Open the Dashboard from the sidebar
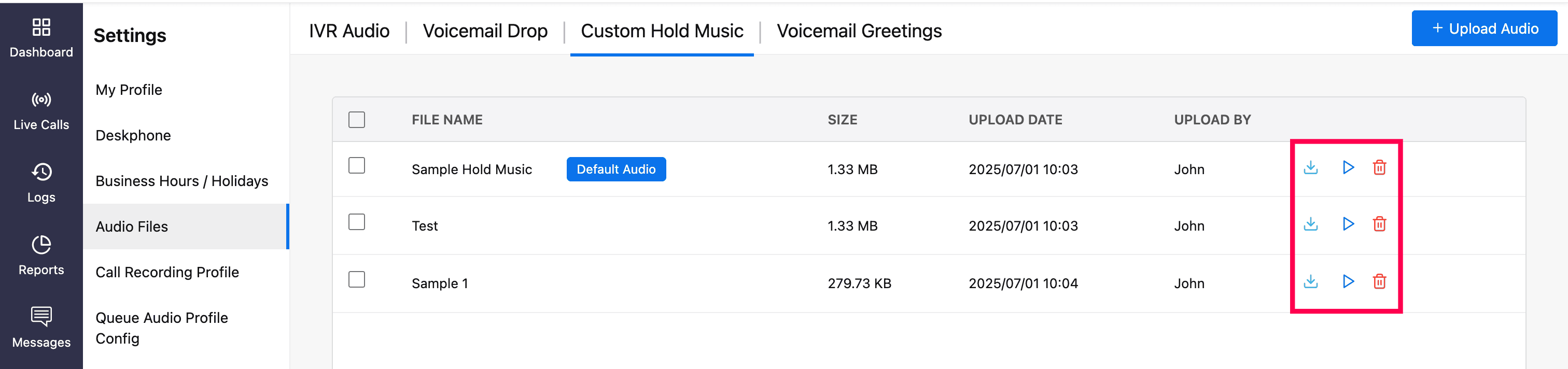1568x369 pixels. [41, 38]
